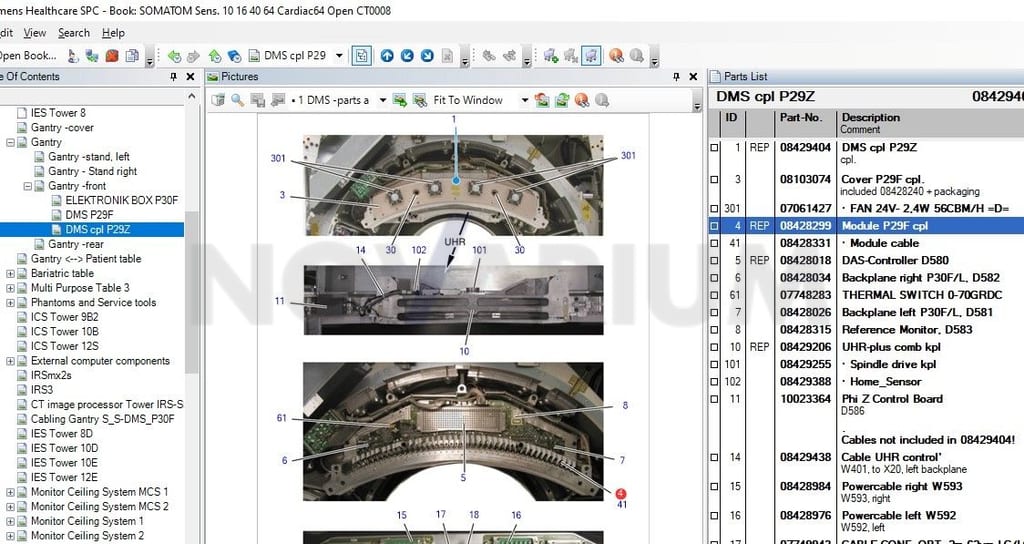
Task: Click the green home arrow icon
Action: point(214,56)
